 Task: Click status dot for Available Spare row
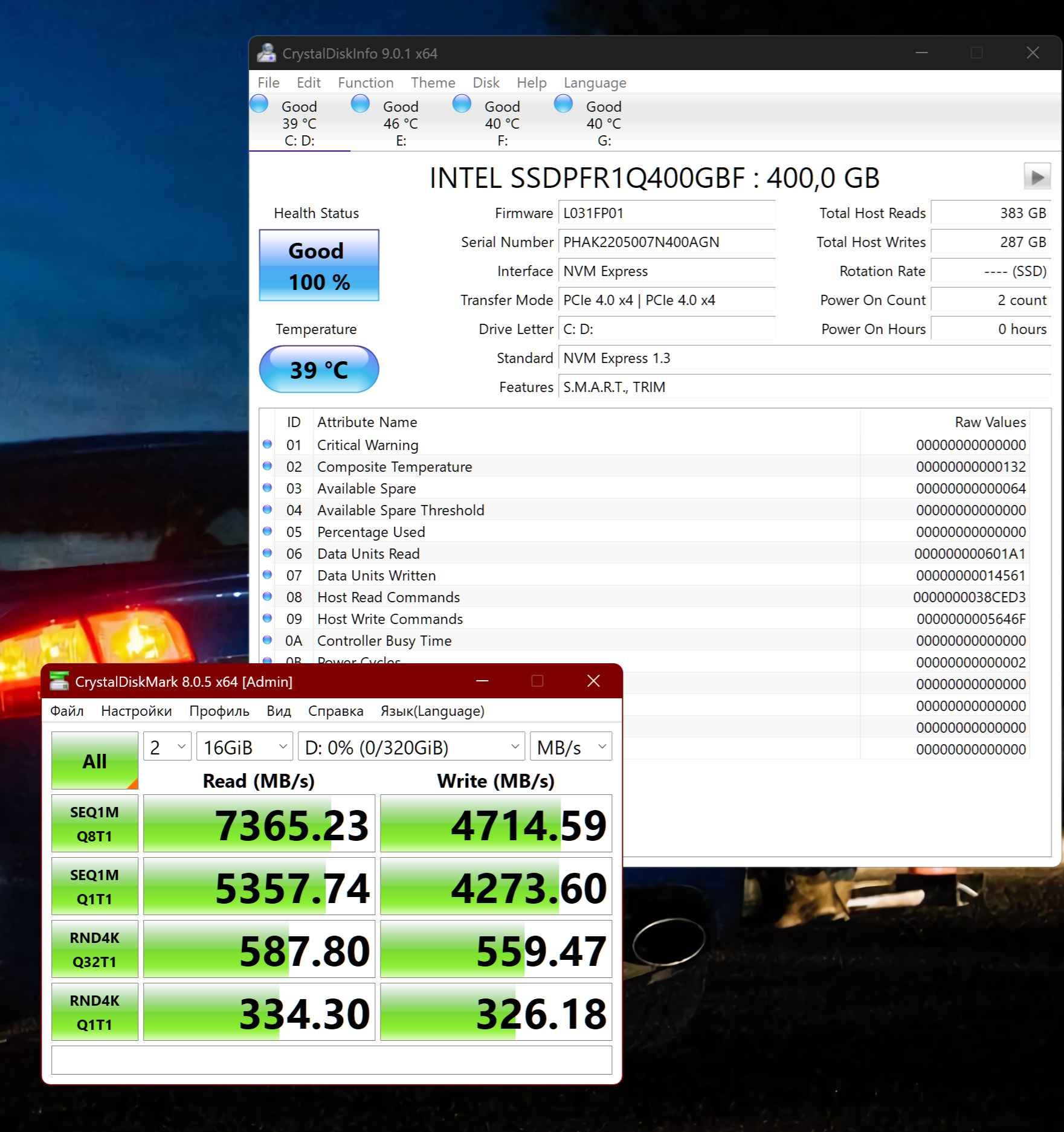pos(267,488)
